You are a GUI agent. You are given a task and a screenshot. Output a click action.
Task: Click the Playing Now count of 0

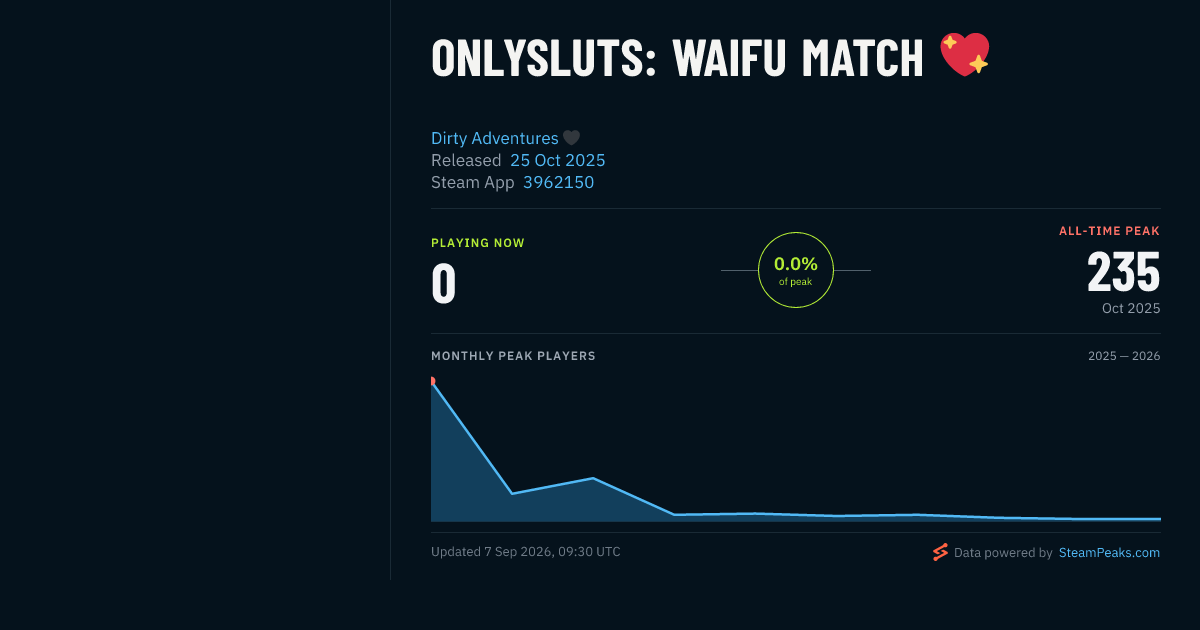pyautogui.click(x=444, y=283)
